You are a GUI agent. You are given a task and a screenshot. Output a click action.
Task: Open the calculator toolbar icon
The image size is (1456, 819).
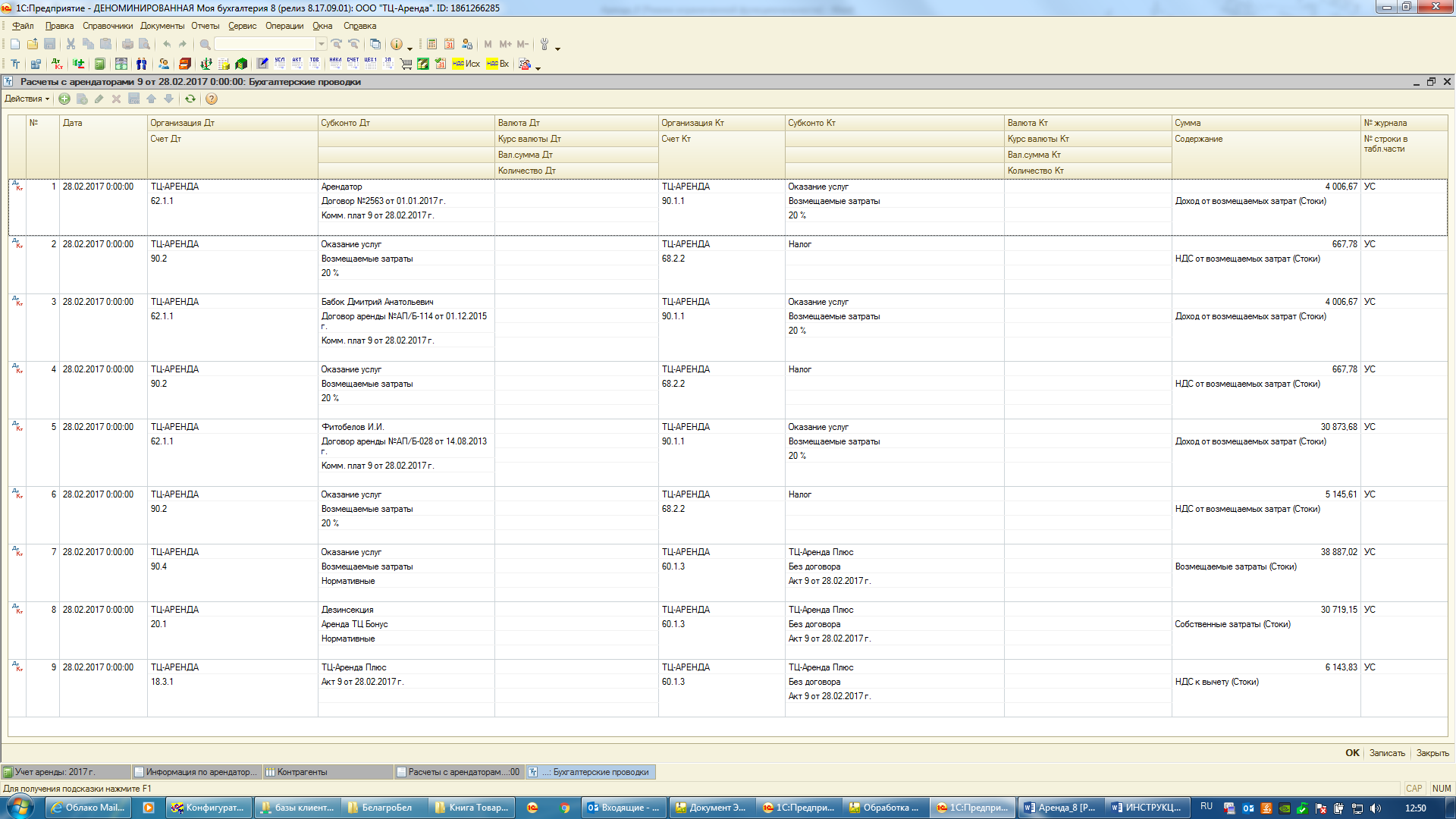coord(431,45)
